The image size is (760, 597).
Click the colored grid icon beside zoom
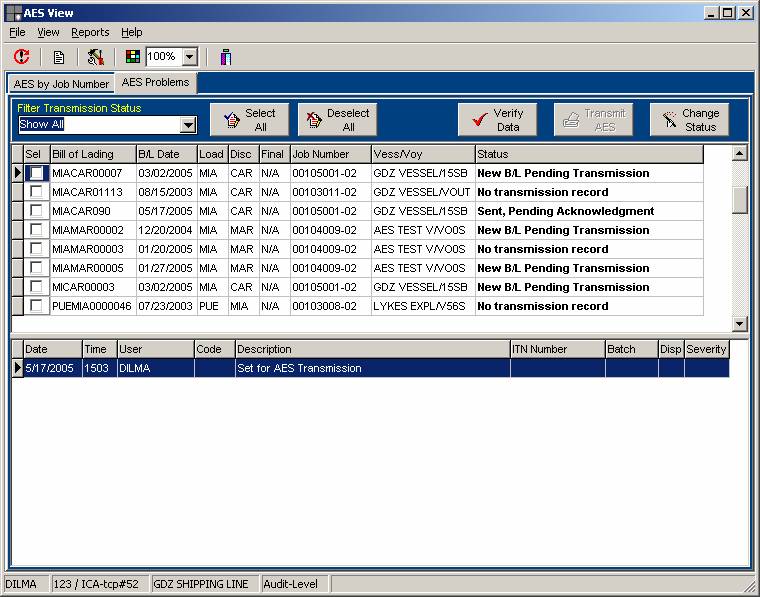[x=133, y=57]
